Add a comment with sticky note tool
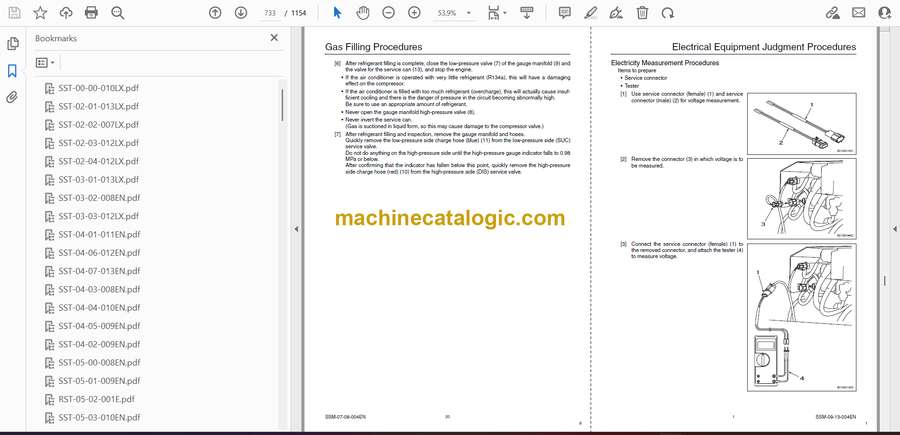 pyautogui.click(x=565, y=13)
